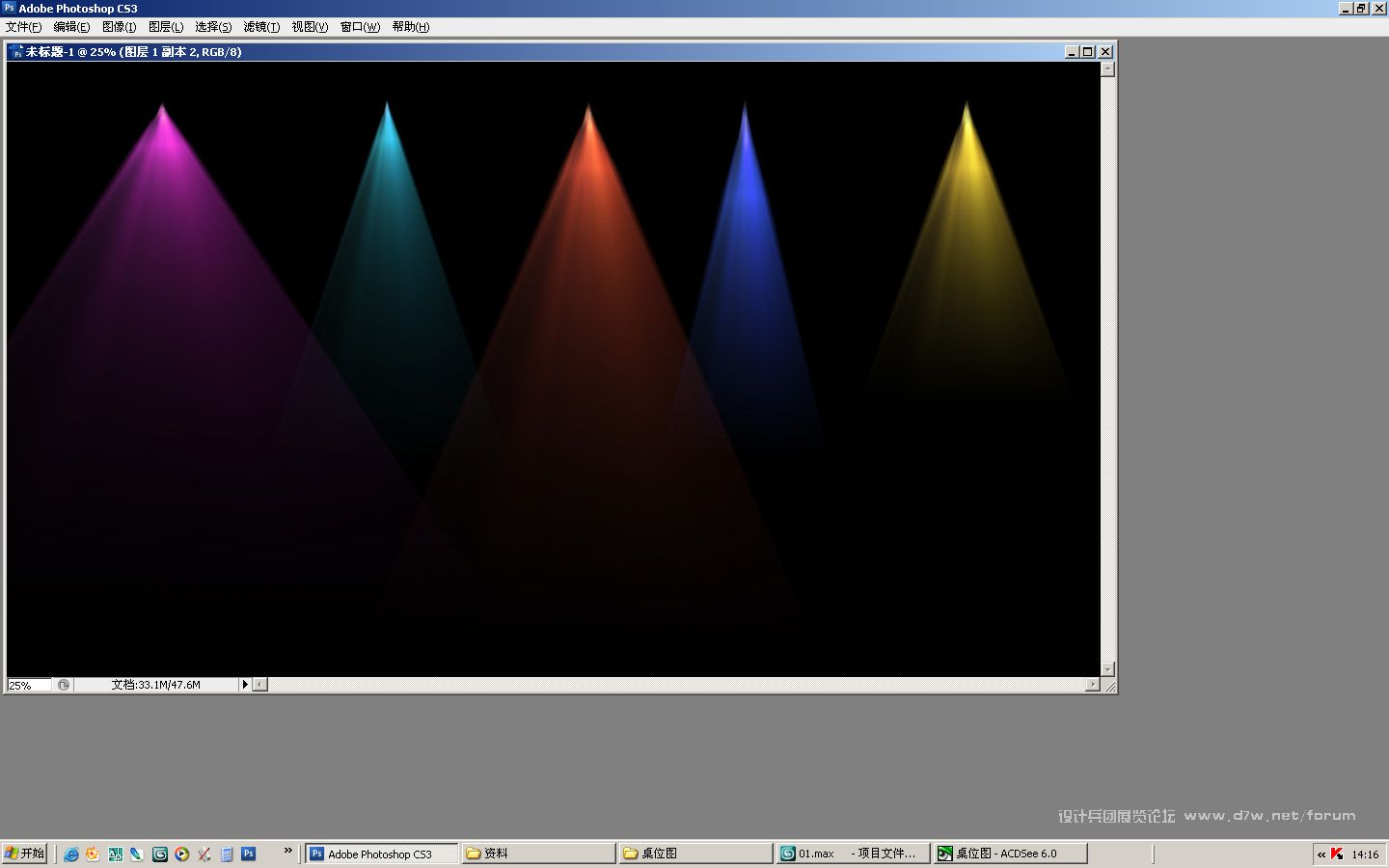This screenshot has height=868, width=1389.
Task: Switch to 01.max taskbar window
Action: click(x=854, y=854)
